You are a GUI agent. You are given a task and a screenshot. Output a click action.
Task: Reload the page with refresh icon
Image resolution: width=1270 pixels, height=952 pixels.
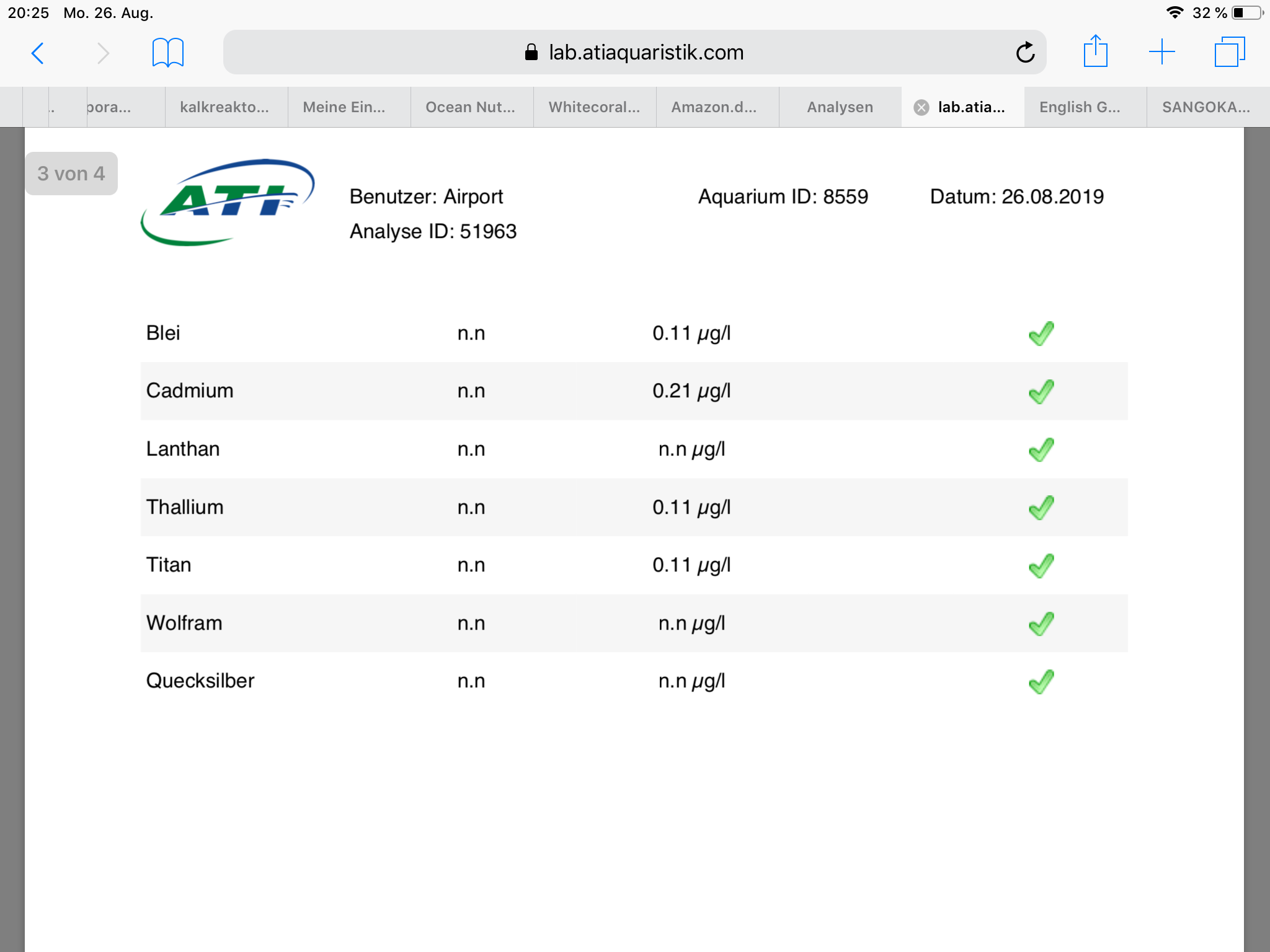1025,53
